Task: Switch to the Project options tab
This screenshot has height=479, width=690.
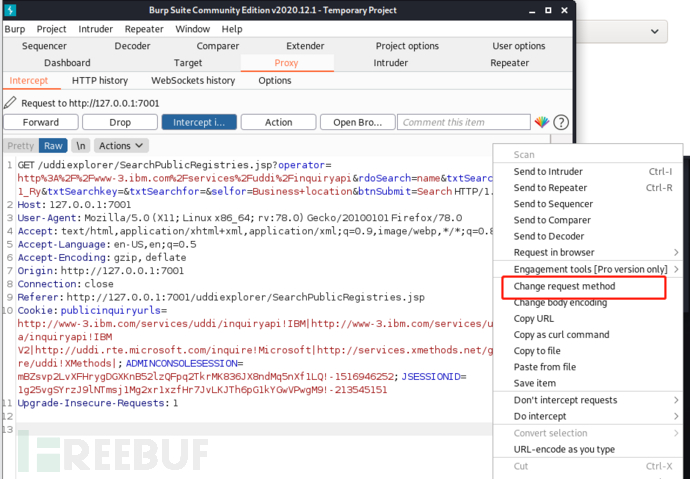Action: tap(407, 46)
